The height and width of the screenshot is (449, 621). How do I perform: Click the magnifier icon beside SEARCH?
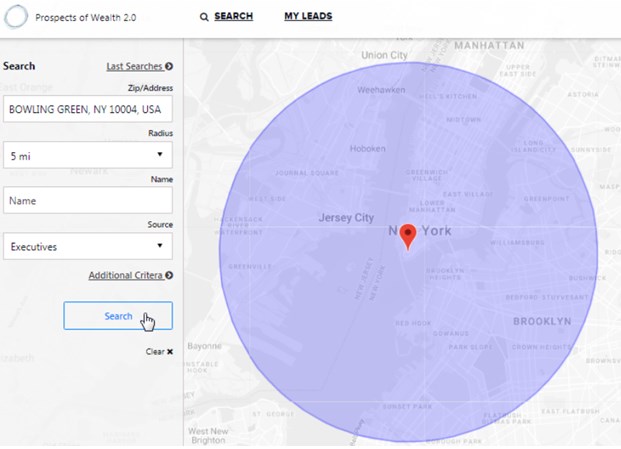pos(204,17)
